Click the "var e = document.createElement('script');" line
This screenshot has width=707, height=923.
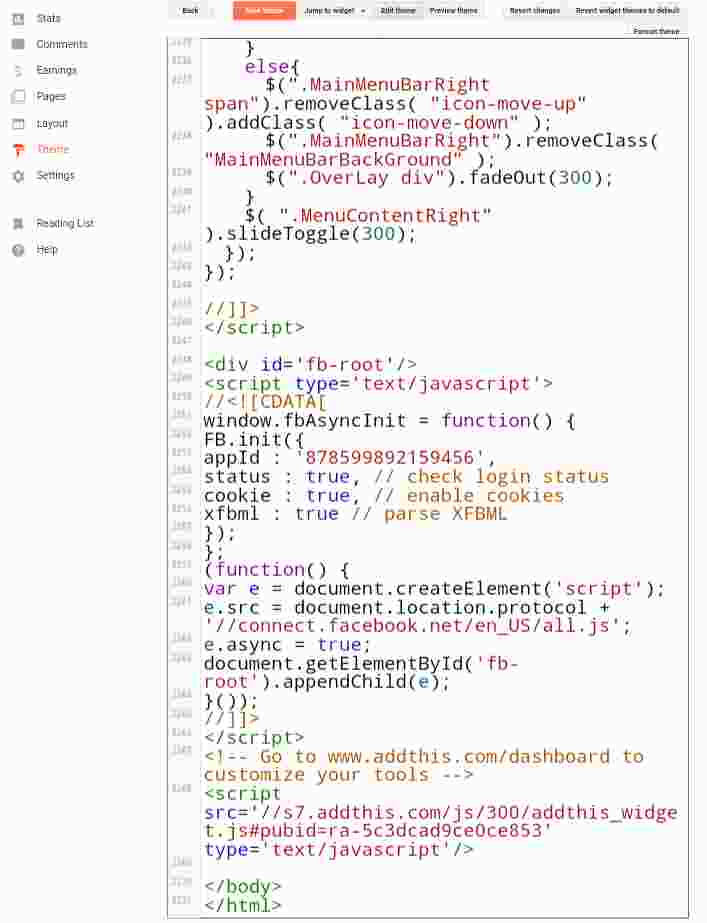tap(434, 589)
